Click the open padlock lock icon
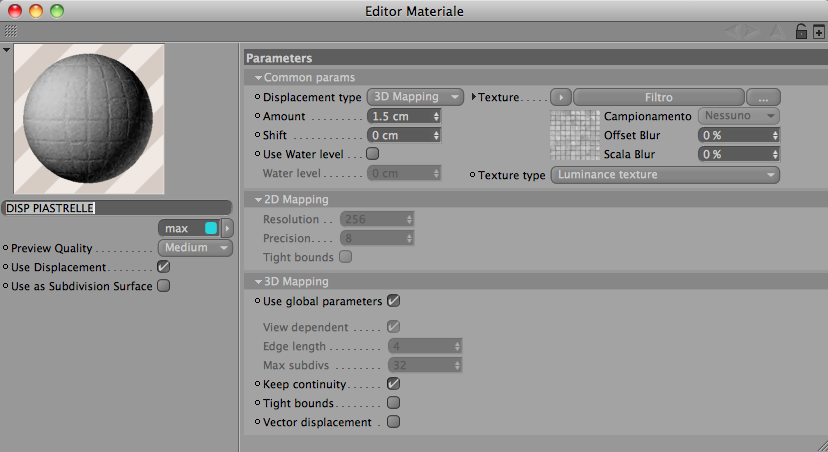The width and height of the screenshot is (828, 452). [x=801, y=32]
